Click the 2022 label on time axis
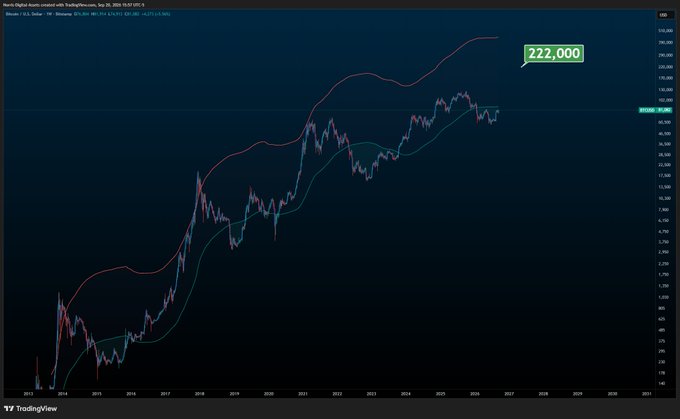Screen dimensions: 680x419 (x=337, y=394)
